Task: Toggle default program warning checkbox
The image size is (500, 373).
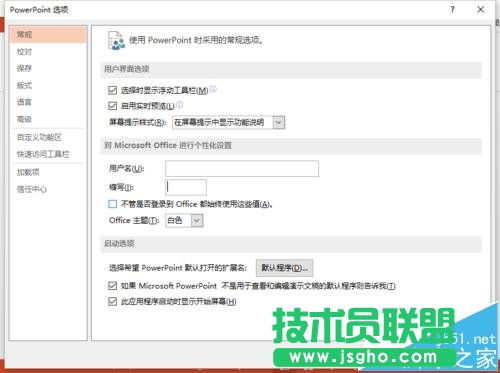Action: (x=113, y=286)
